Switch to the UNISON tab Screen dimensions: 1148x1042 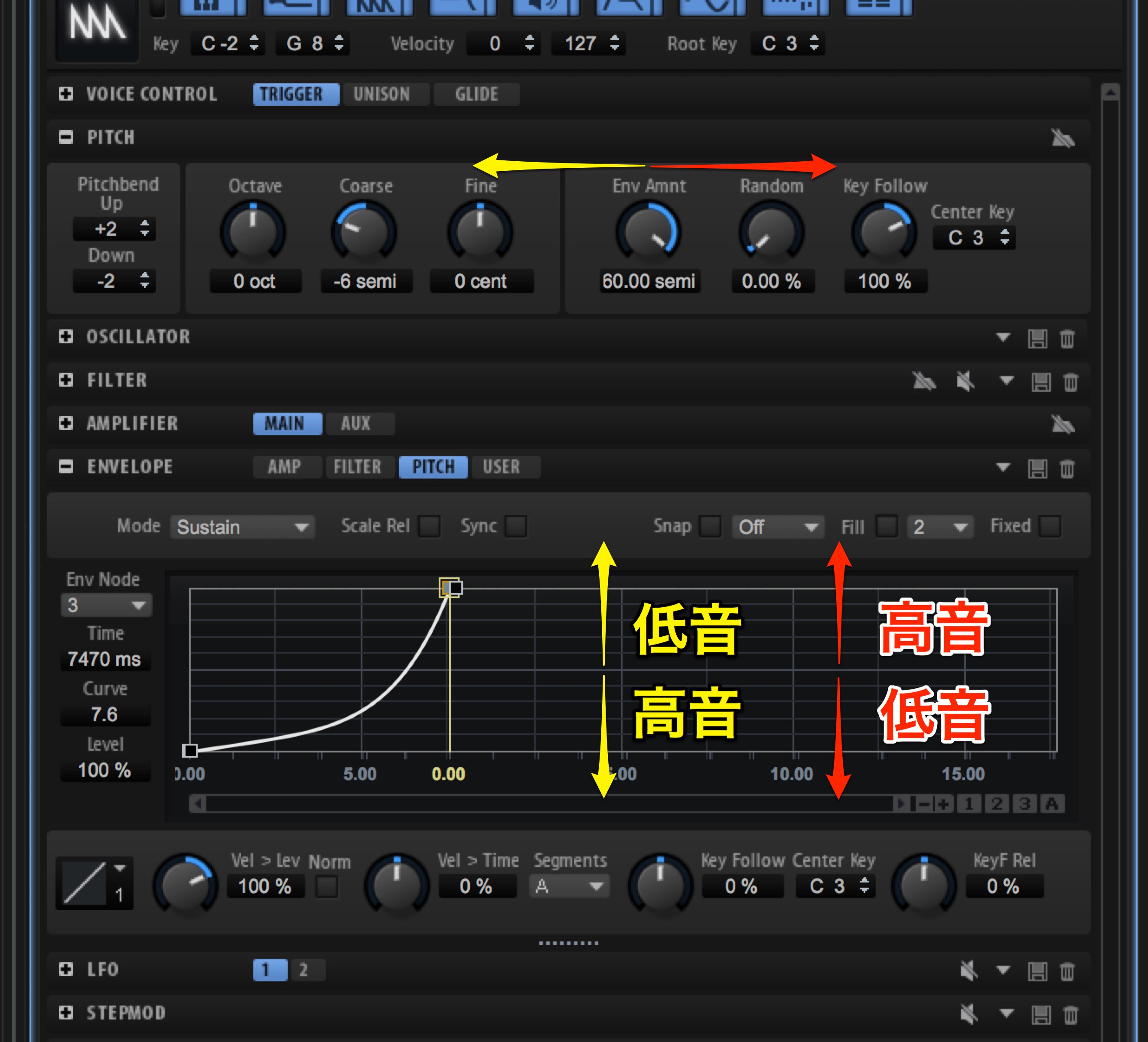[386, 94]
